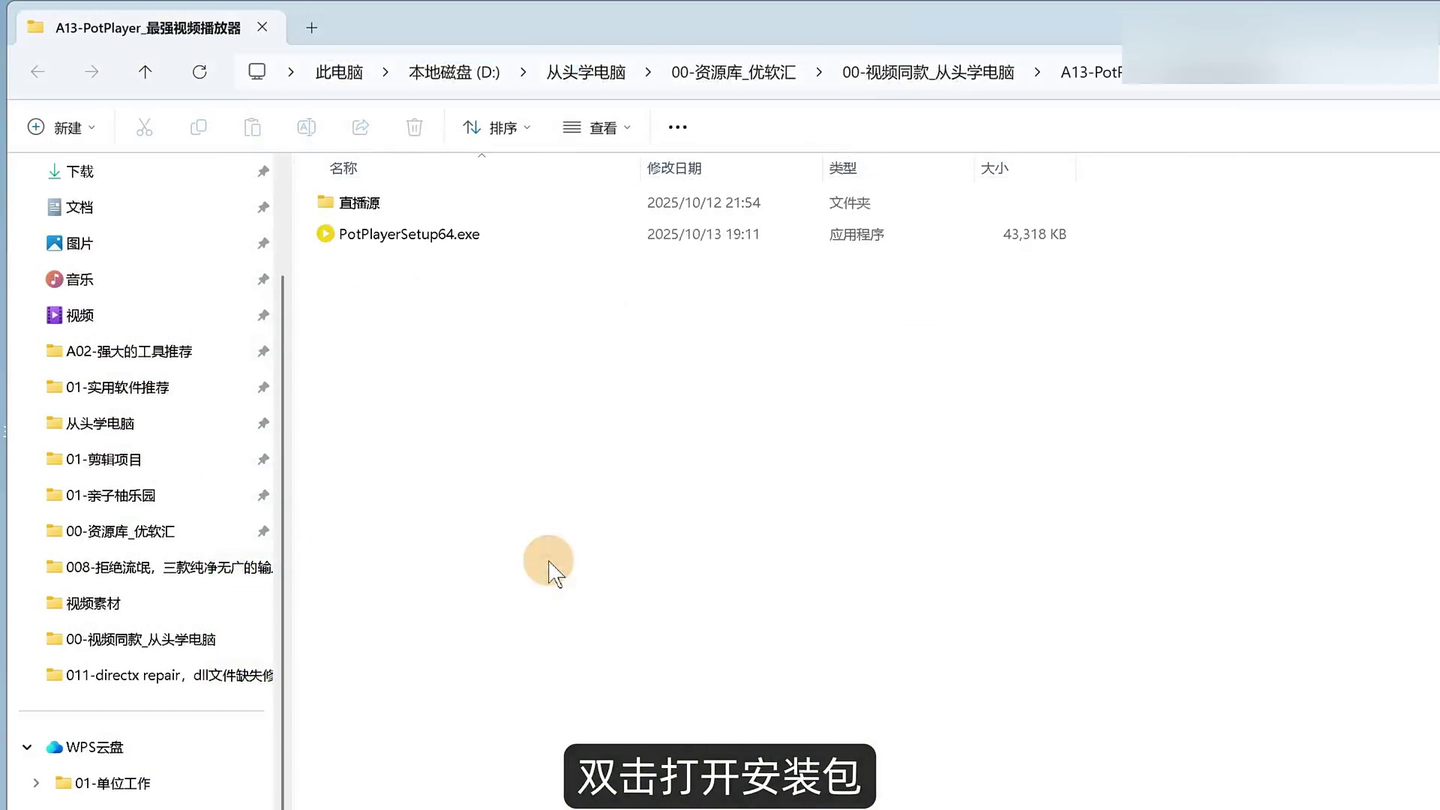The image size is (1440, 810).
Task: Go to 从头学电脑 in breadcrumb
Action: [x=586, y=72]
